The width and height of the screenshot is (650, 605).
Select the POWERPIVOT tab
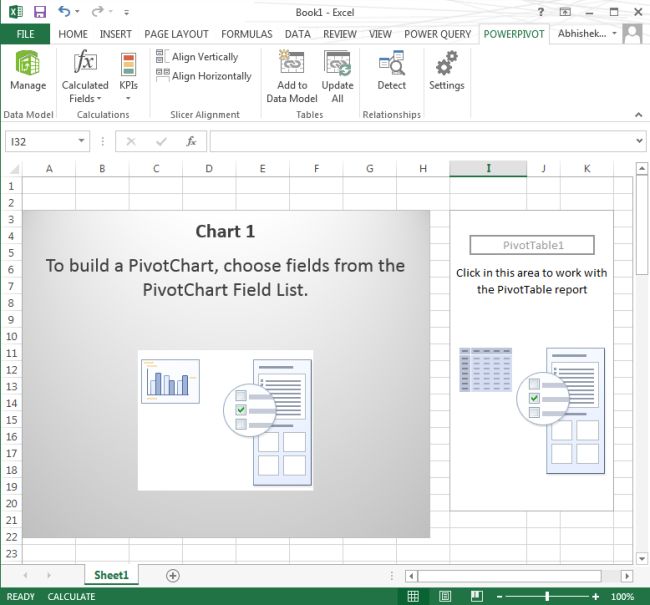click(x=514, y=34)
